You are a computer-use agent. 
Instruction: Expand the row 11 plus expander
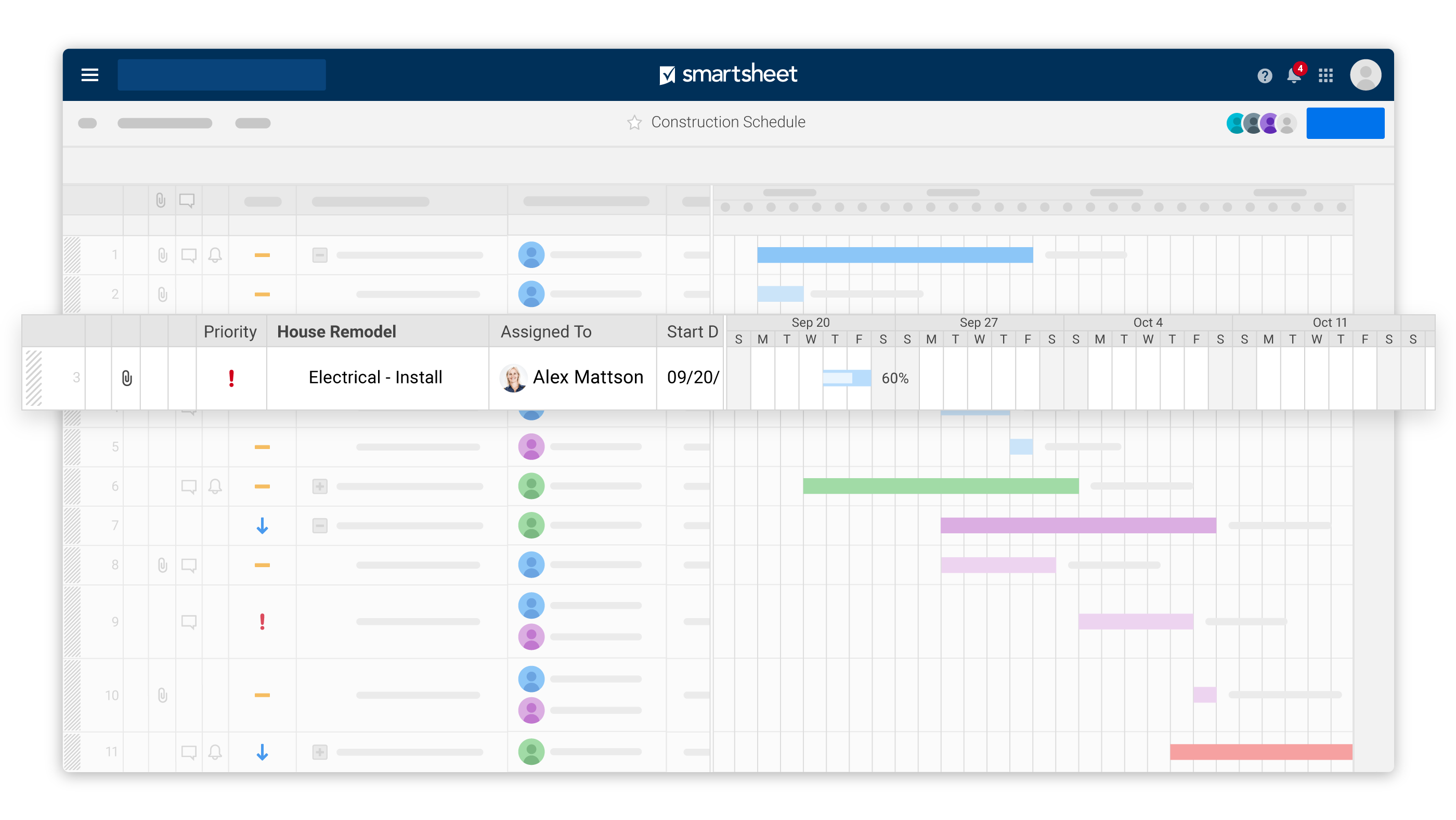pos(320,752)
